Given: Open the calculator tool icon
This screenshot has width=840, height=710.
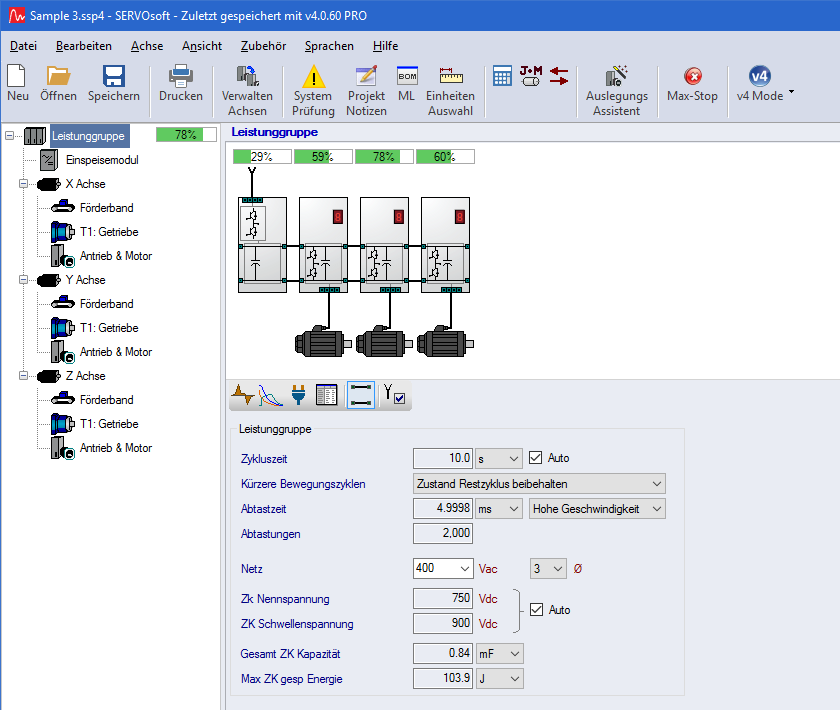Looking at the screenshot, I should tap(502, 76).
